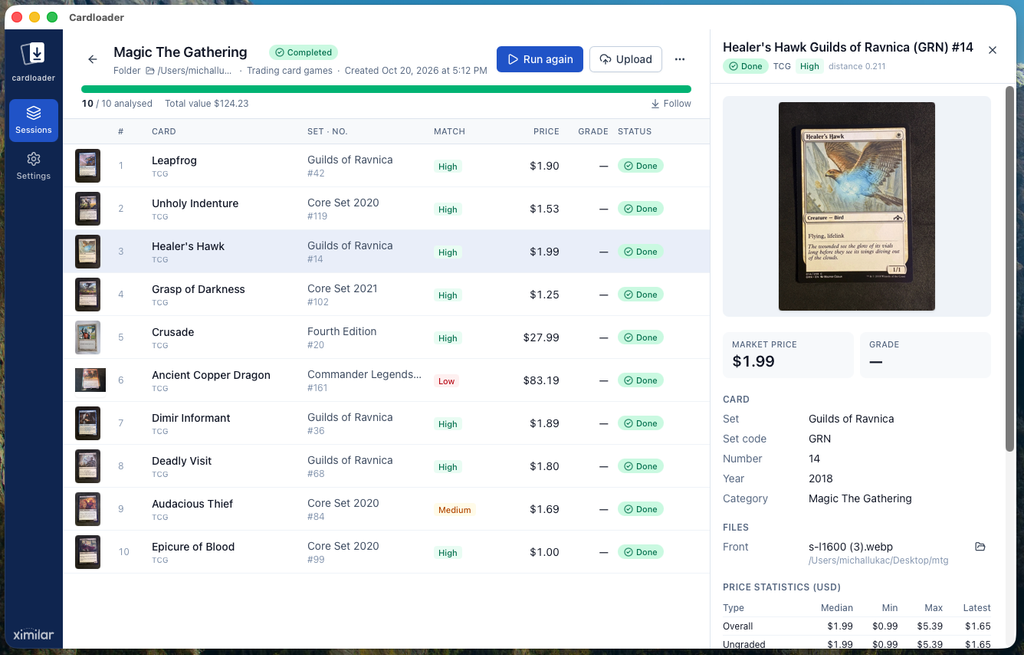
Task: Click the ximilar logo in sidebar
Action: (33, 634)
